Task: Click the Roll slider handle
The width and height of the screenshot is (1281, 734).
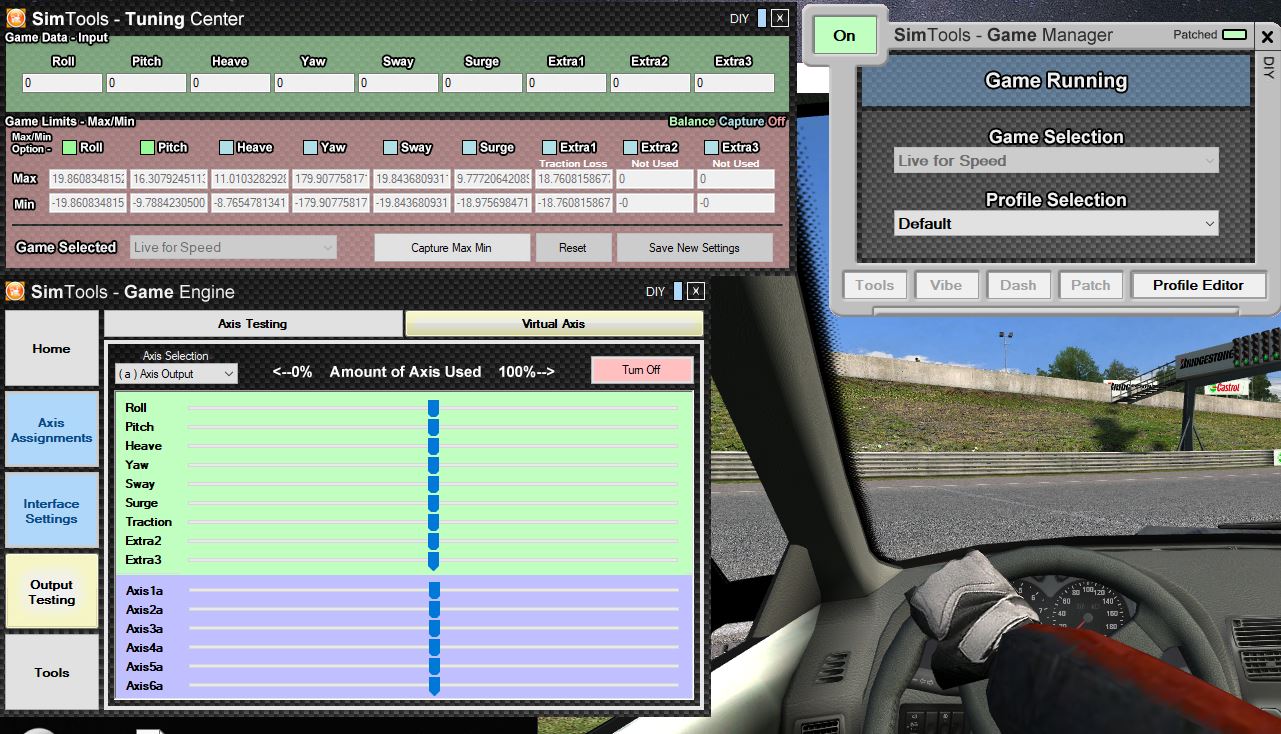Action: click(433, 408)
